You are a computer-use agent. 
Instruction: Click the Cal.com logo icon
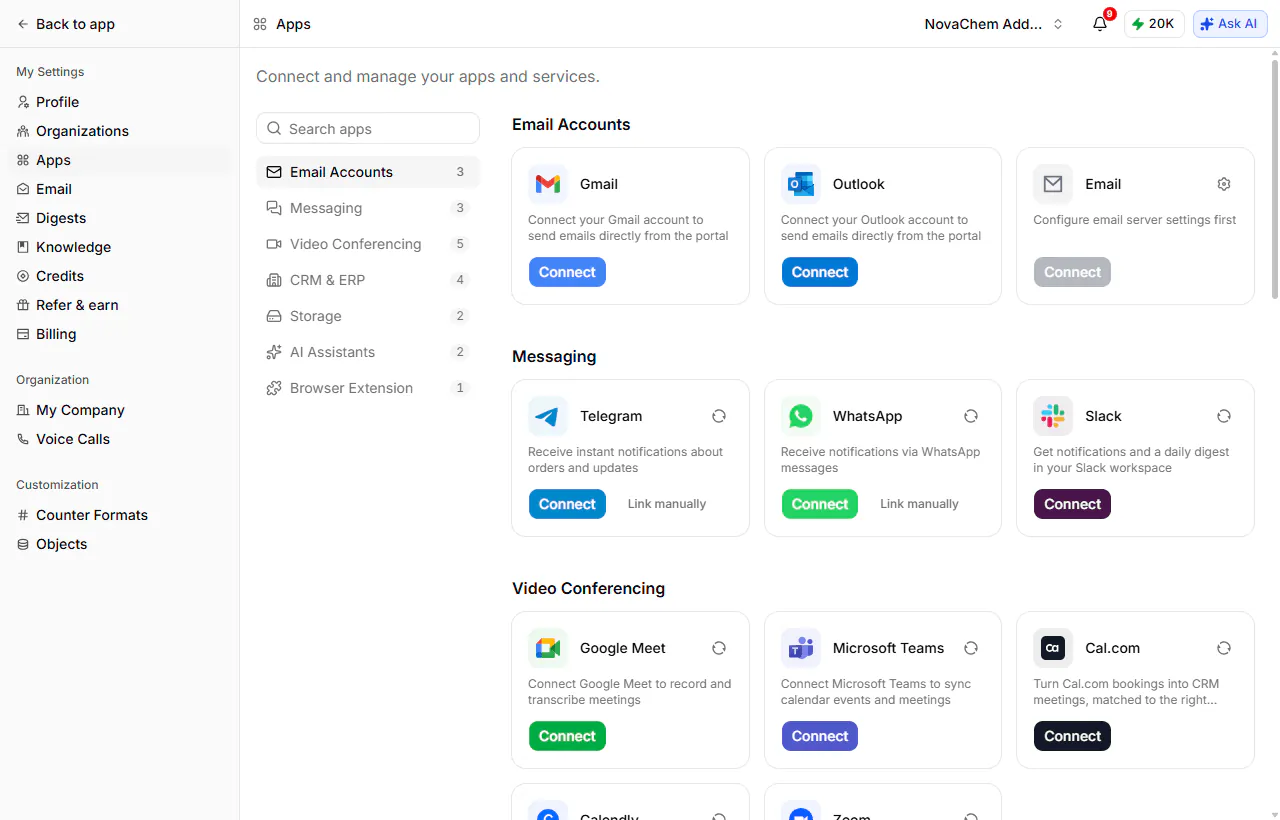1053,648
